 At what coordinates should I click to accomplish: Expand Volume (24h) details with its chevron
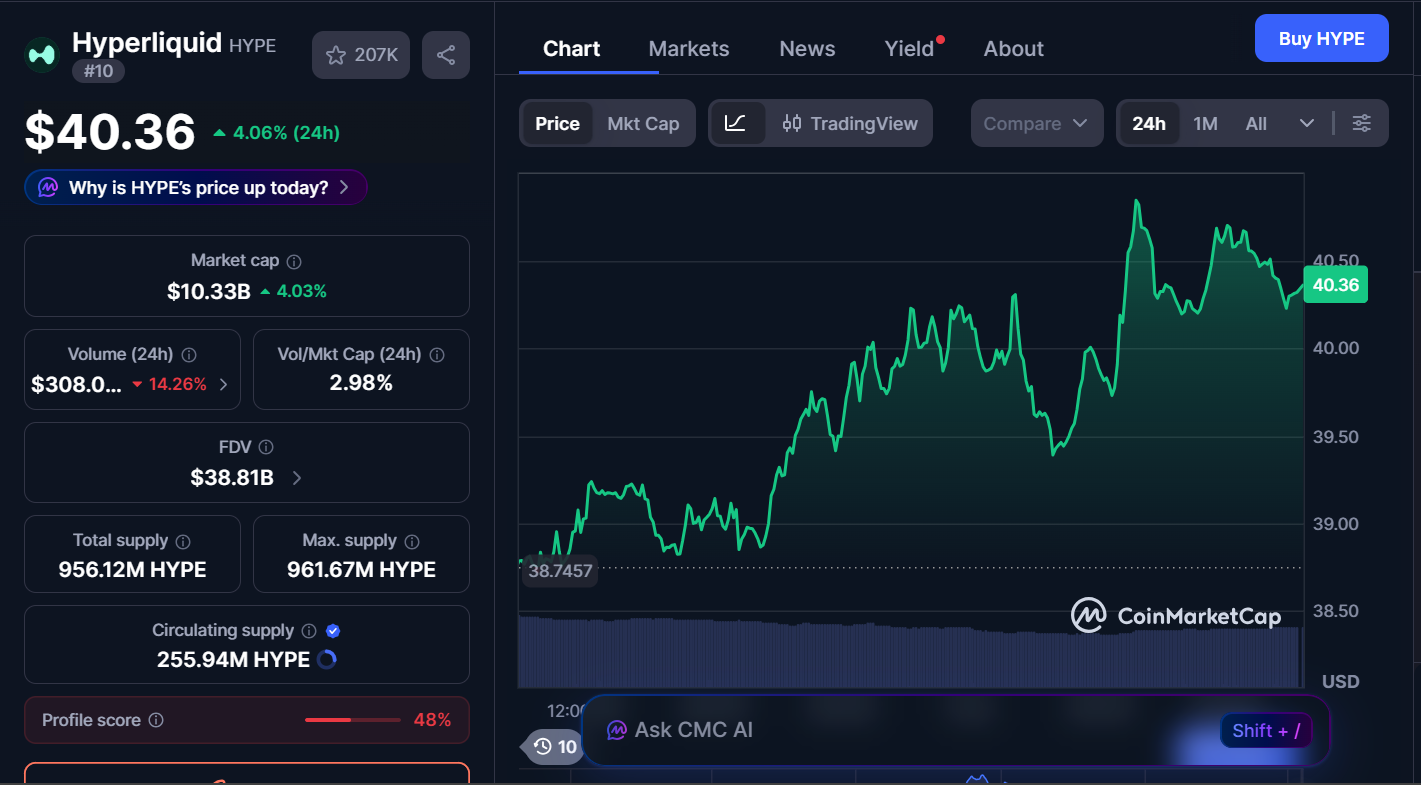click(222, 383)
